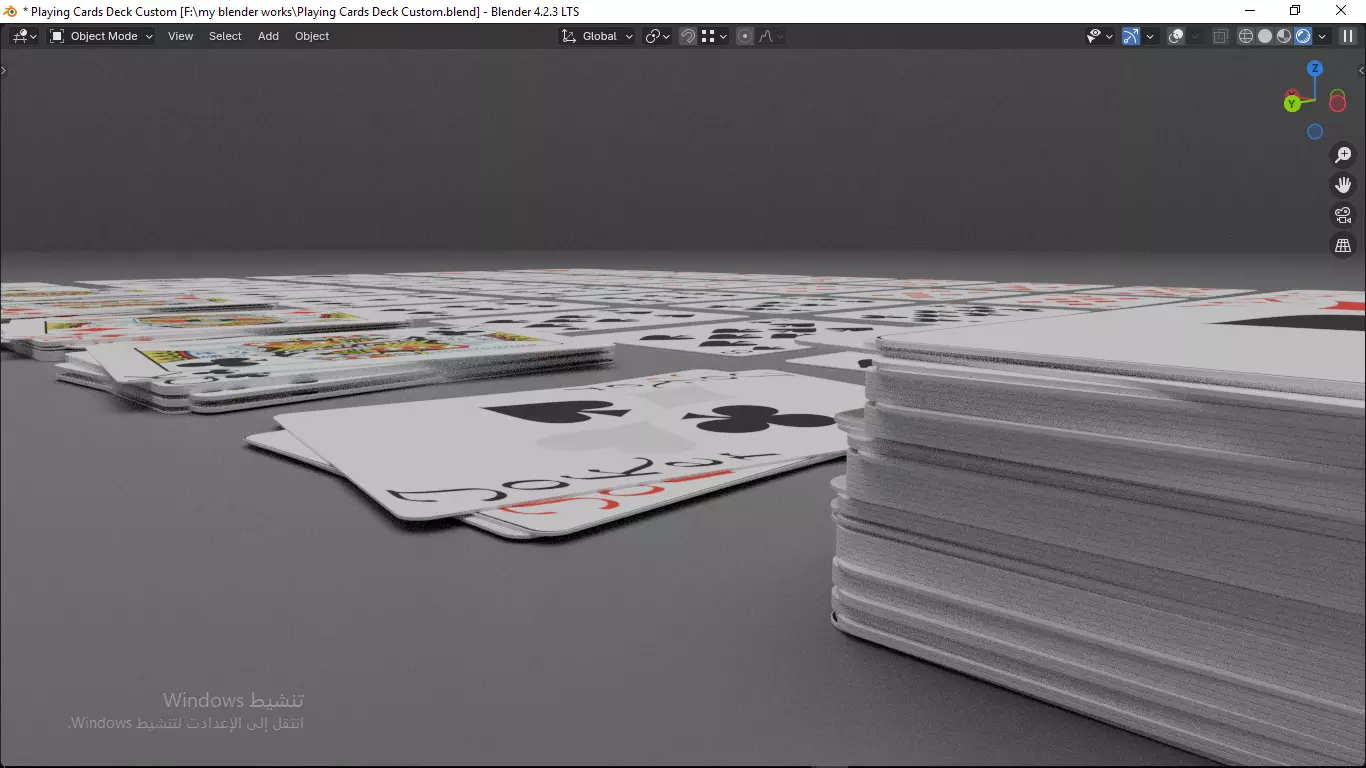This screenshot has height=768, width=1366.
Task: Open the Object Mode dropdown
Action: click(101, 36)
